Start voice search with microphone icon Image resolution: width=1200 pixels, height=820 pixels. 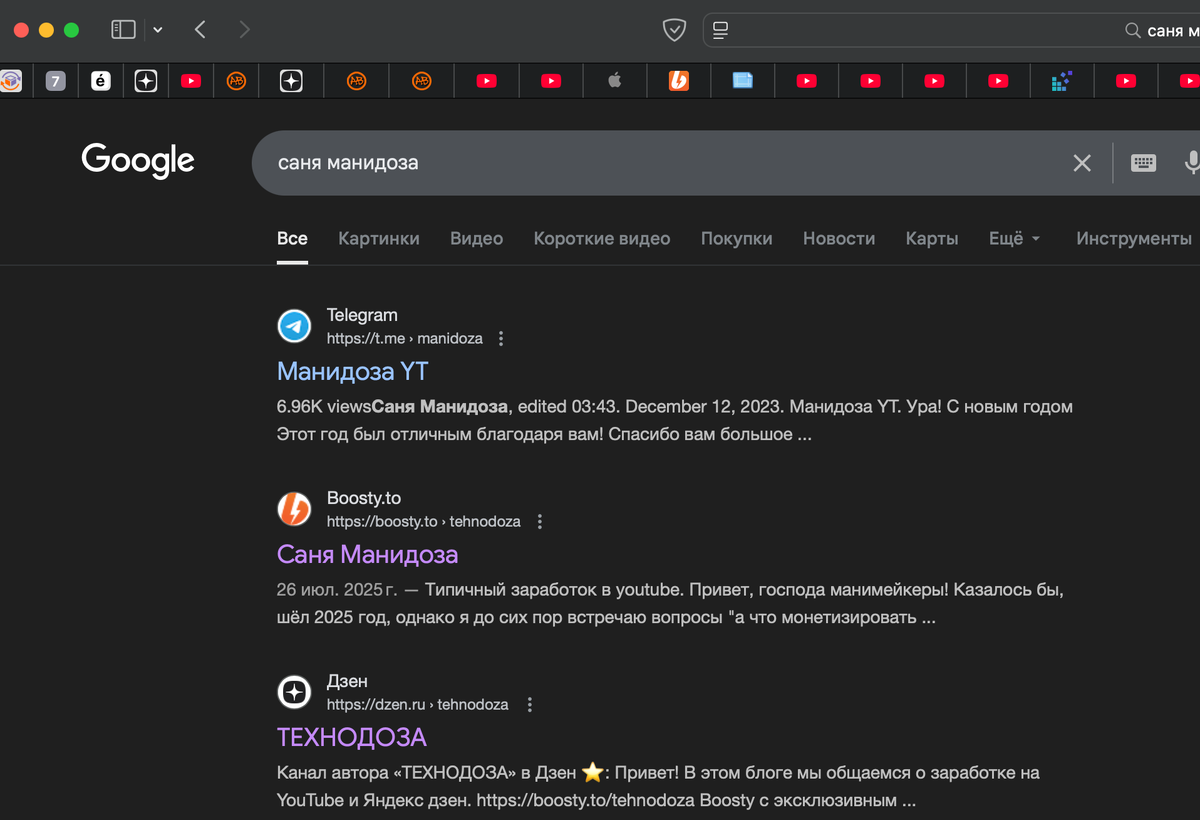(x=1192, y=162)
